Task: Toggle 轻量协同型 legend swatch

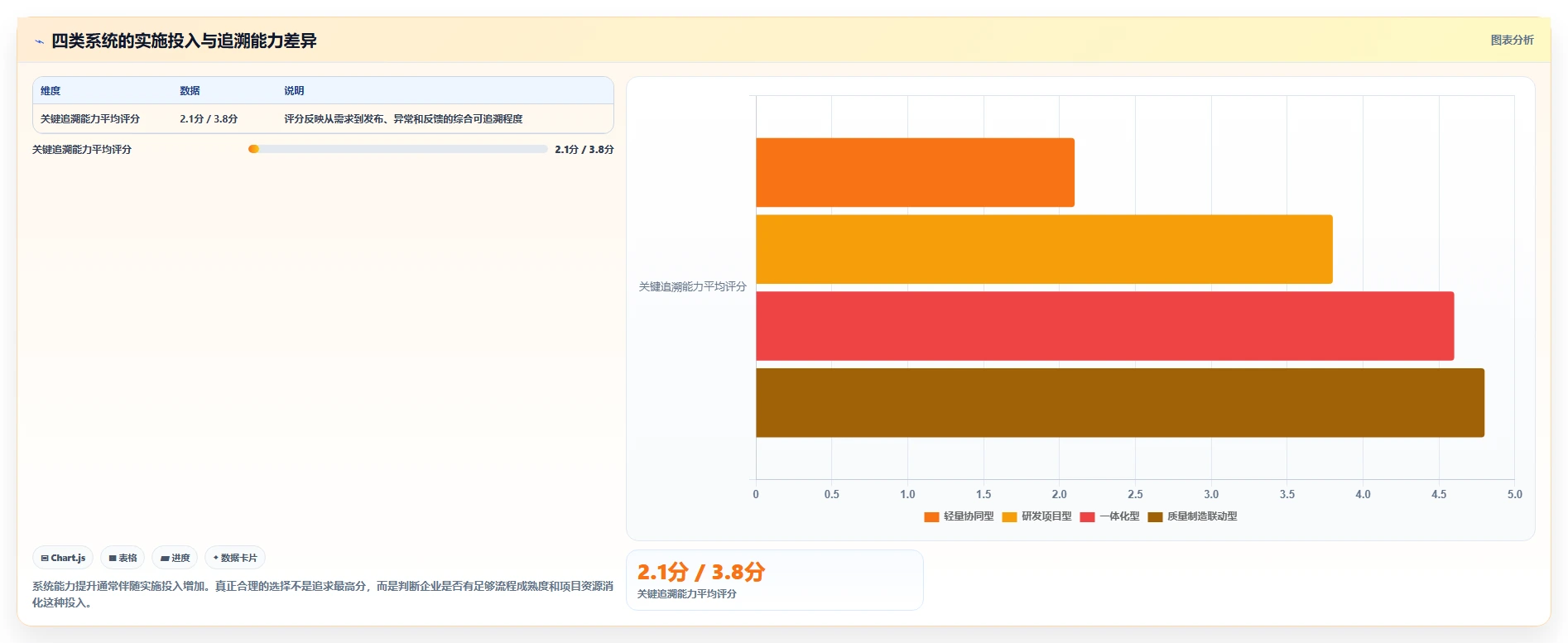Action: click(931, 516)
